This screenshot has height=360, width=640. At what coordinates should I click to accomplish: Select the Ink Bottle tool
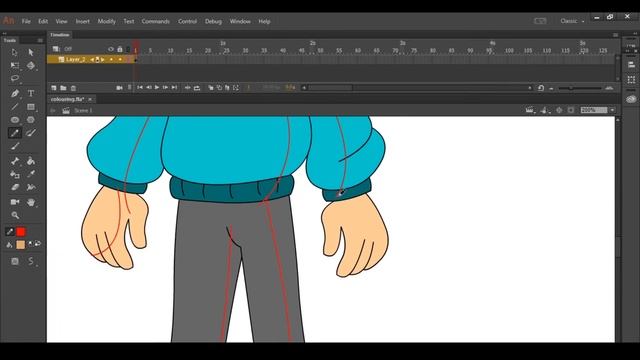tap(15, 174)
